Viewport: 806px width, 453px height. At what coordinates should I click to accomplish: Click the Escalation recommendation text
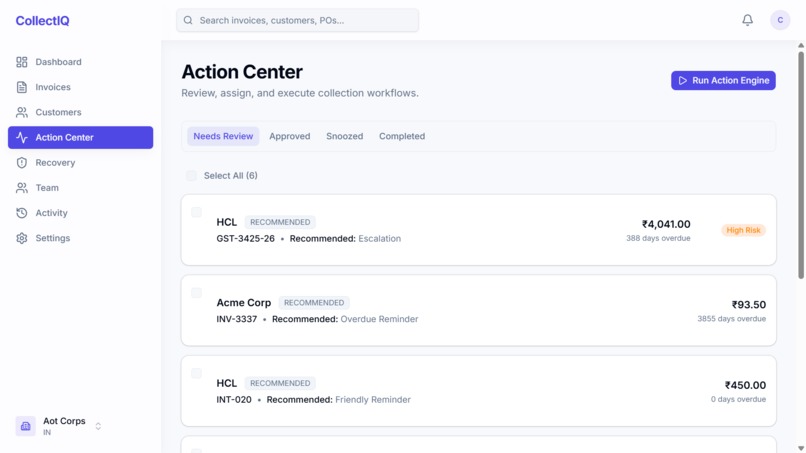coord(379,239)
